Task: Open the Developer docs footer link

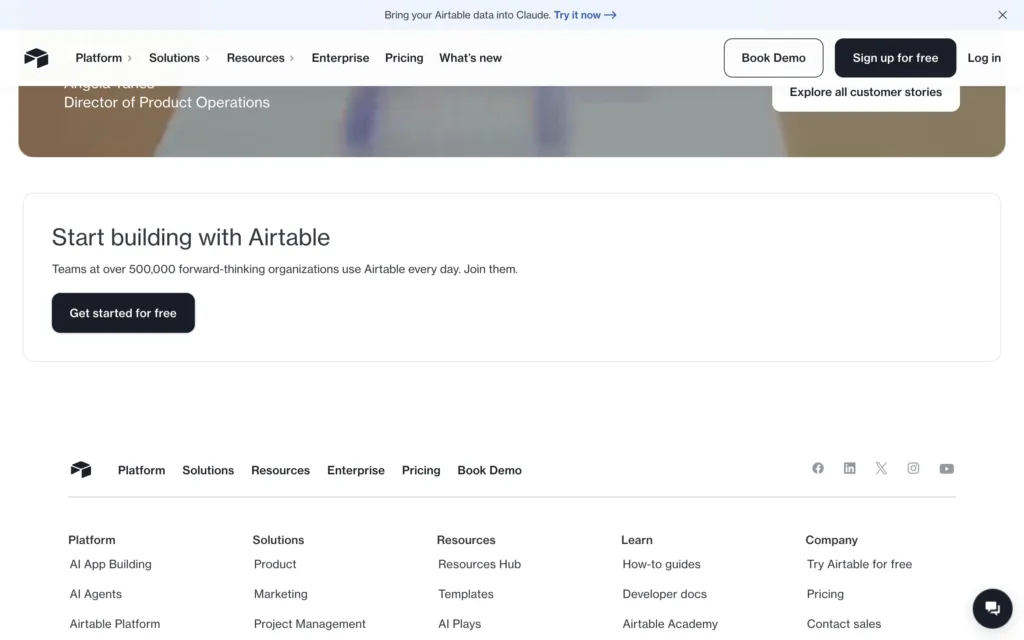Action: [664, 594]
